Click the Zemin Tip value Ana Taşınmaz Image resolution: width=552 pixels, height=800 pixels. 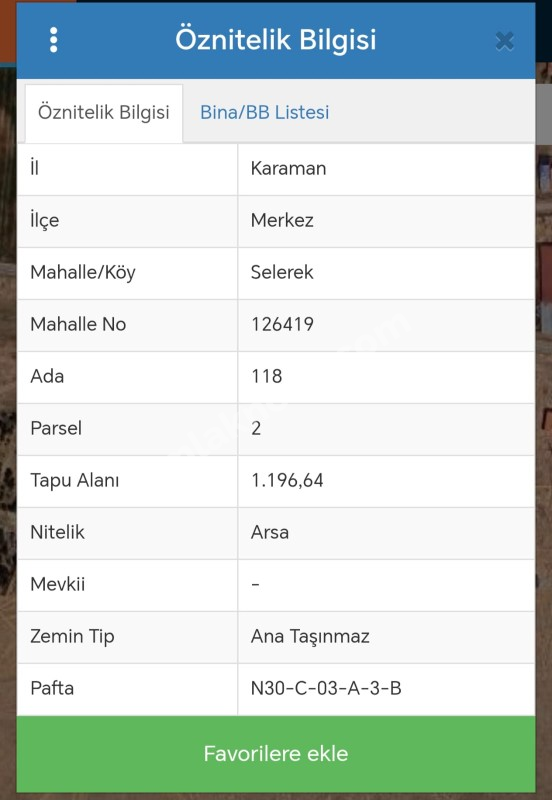click(310, 637)
